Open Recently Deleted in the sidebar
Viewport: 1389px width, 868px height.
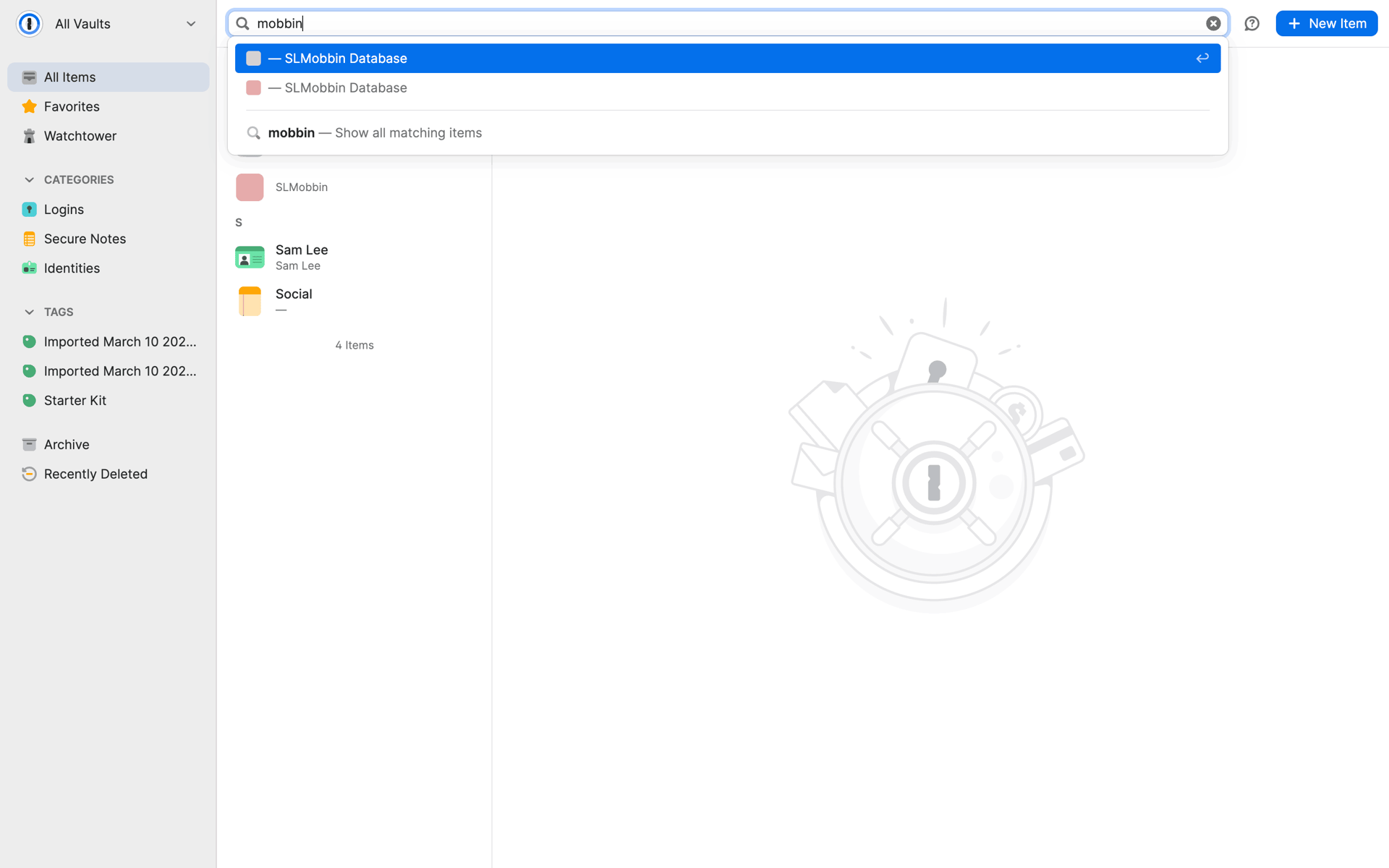[x=109, y=475]
